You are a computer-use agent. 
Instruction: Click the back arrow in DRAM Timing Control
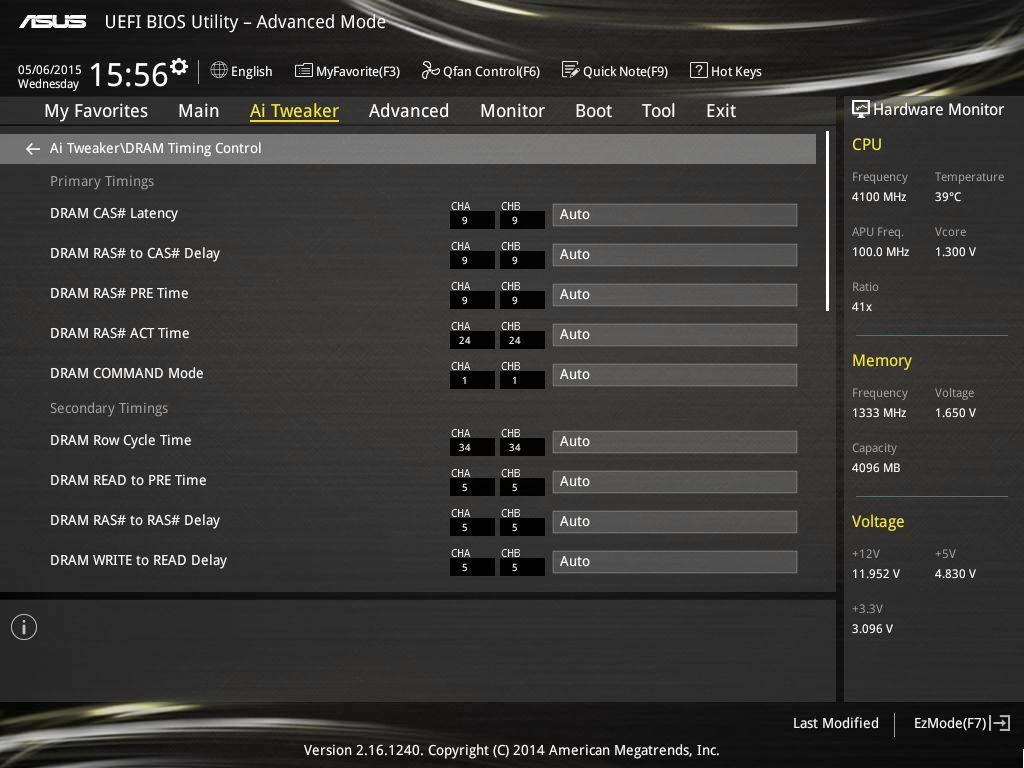tap(33, 149)
